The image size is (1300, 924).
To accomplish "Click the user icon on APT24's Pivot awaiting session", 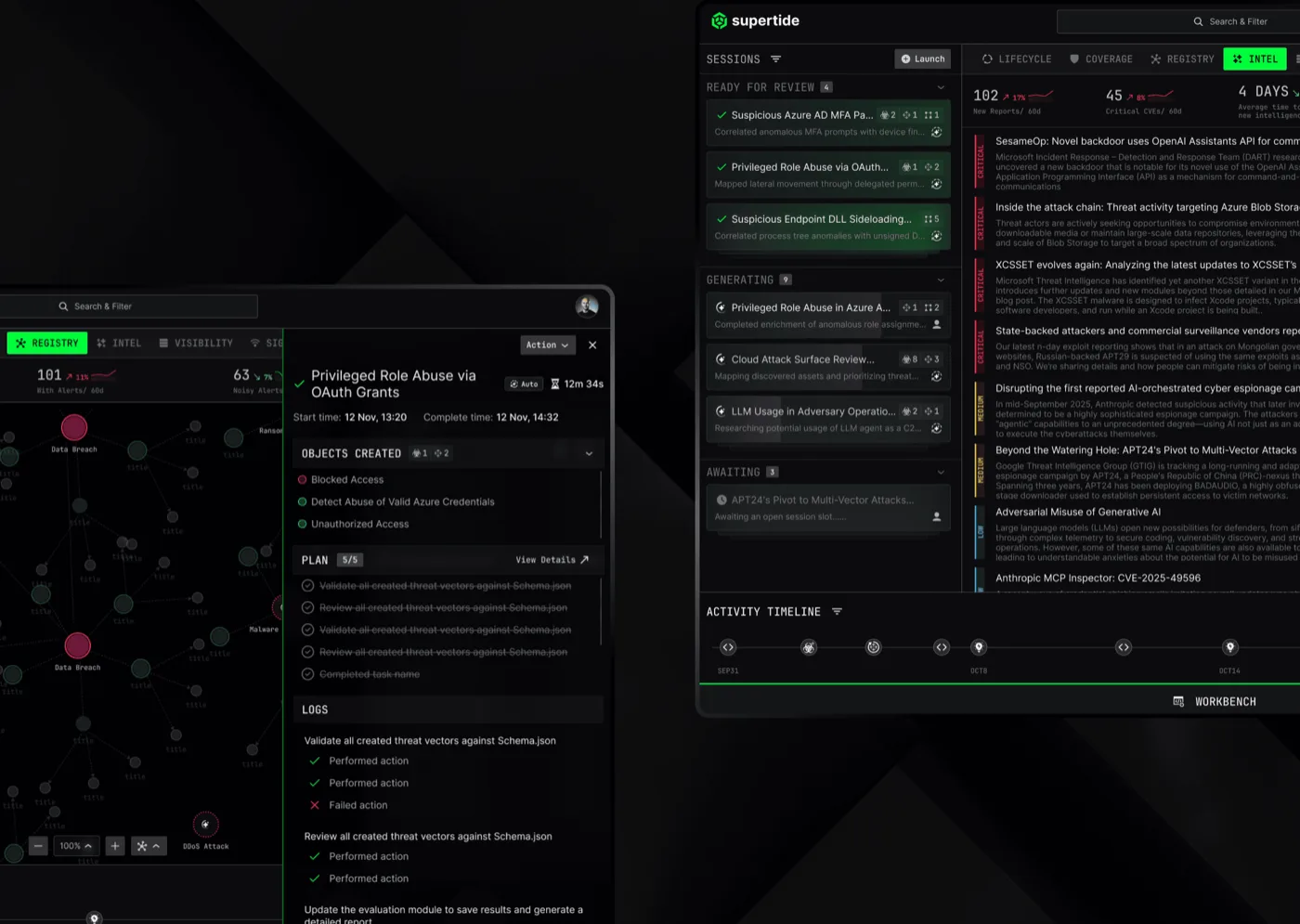I will 936,516.
